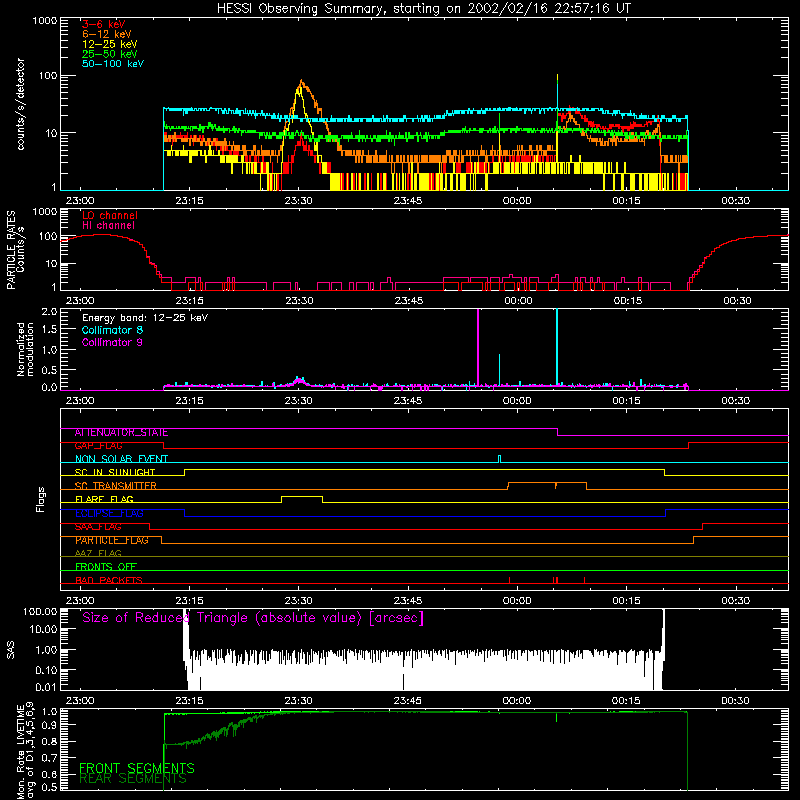Click the SC_TRANSMITTER flag label
This screenshot has height=800, width=800.
coord(115,486)
